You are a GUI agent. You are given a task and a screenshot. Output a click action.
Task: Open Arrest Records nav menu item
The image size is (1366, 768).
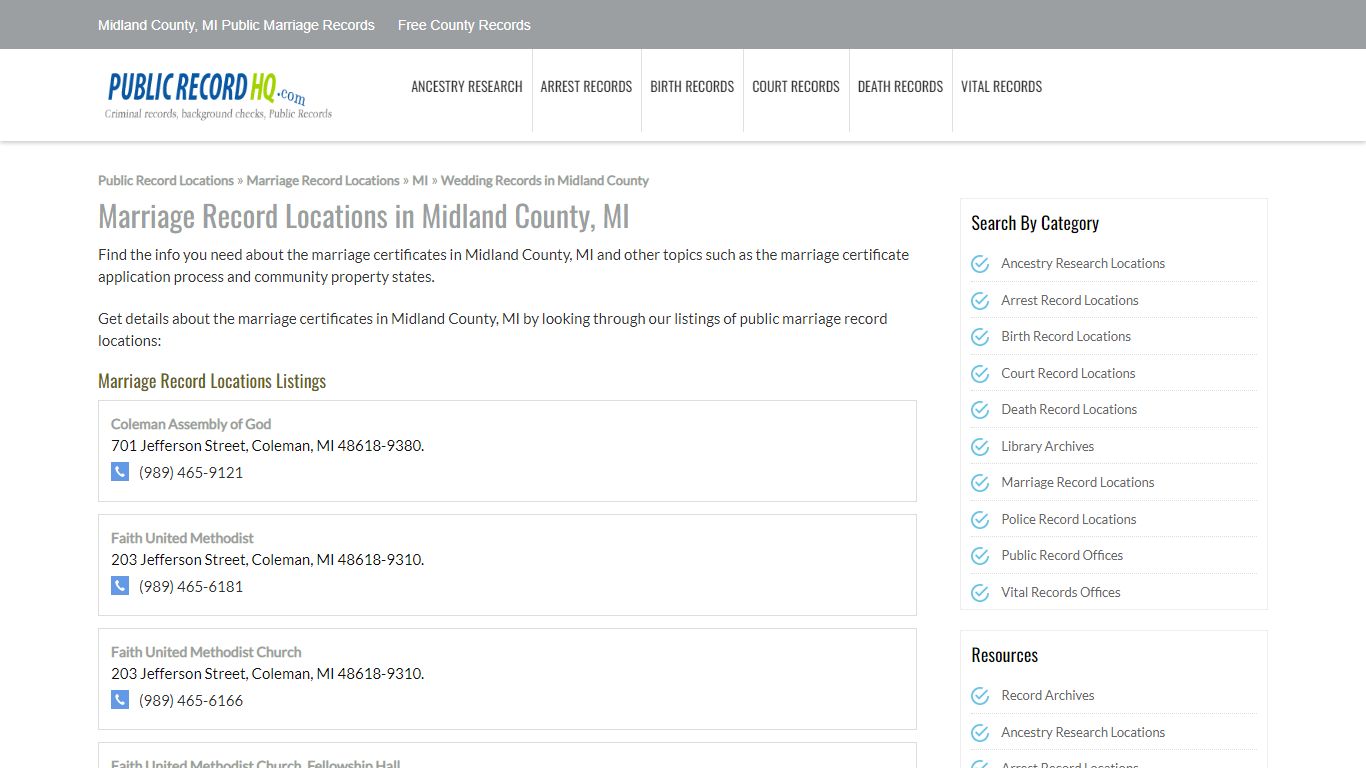[586, 87]
